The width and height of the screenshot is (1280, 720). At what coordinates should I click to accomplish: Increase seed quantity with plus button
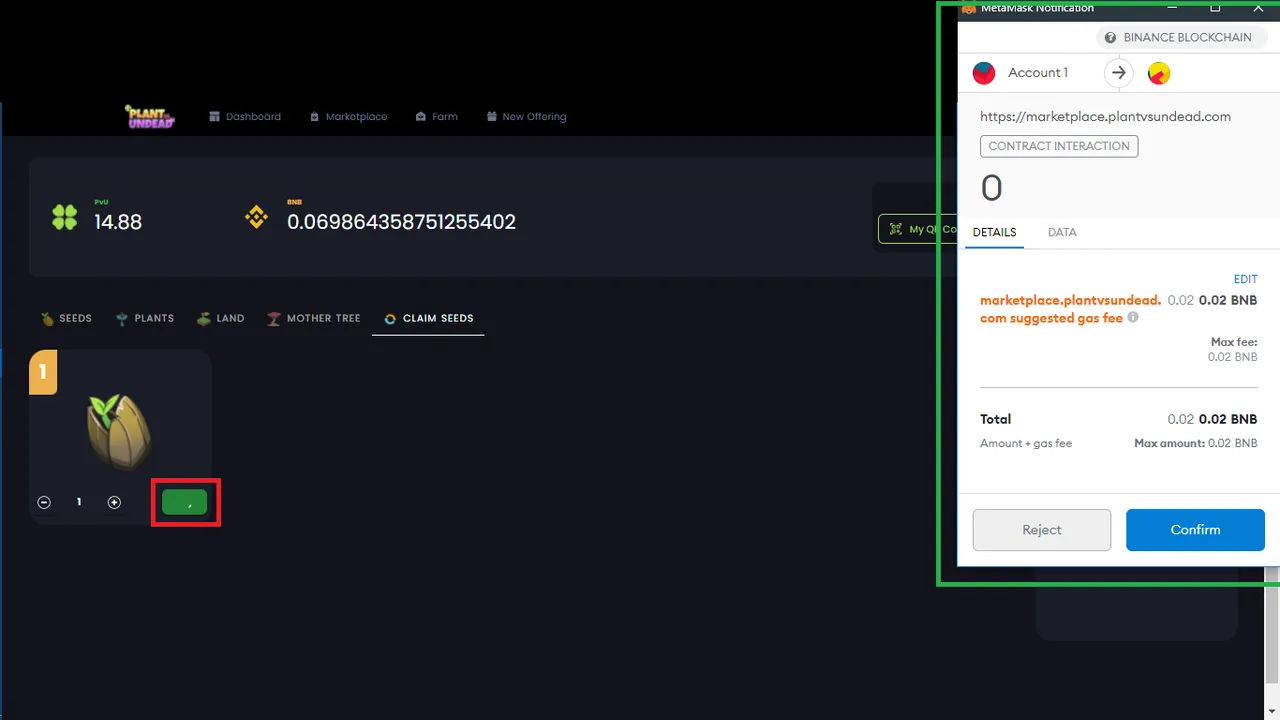114,502
